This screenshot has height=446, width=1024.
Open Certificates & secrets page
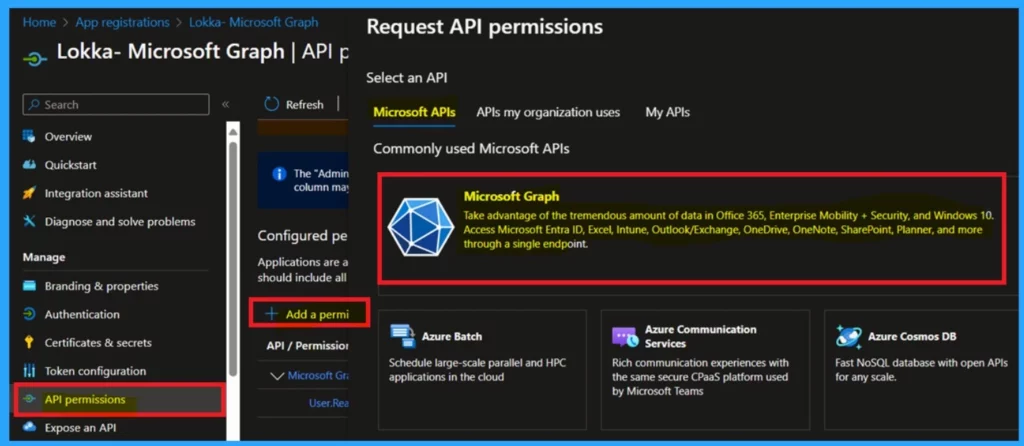pos(98,342)
